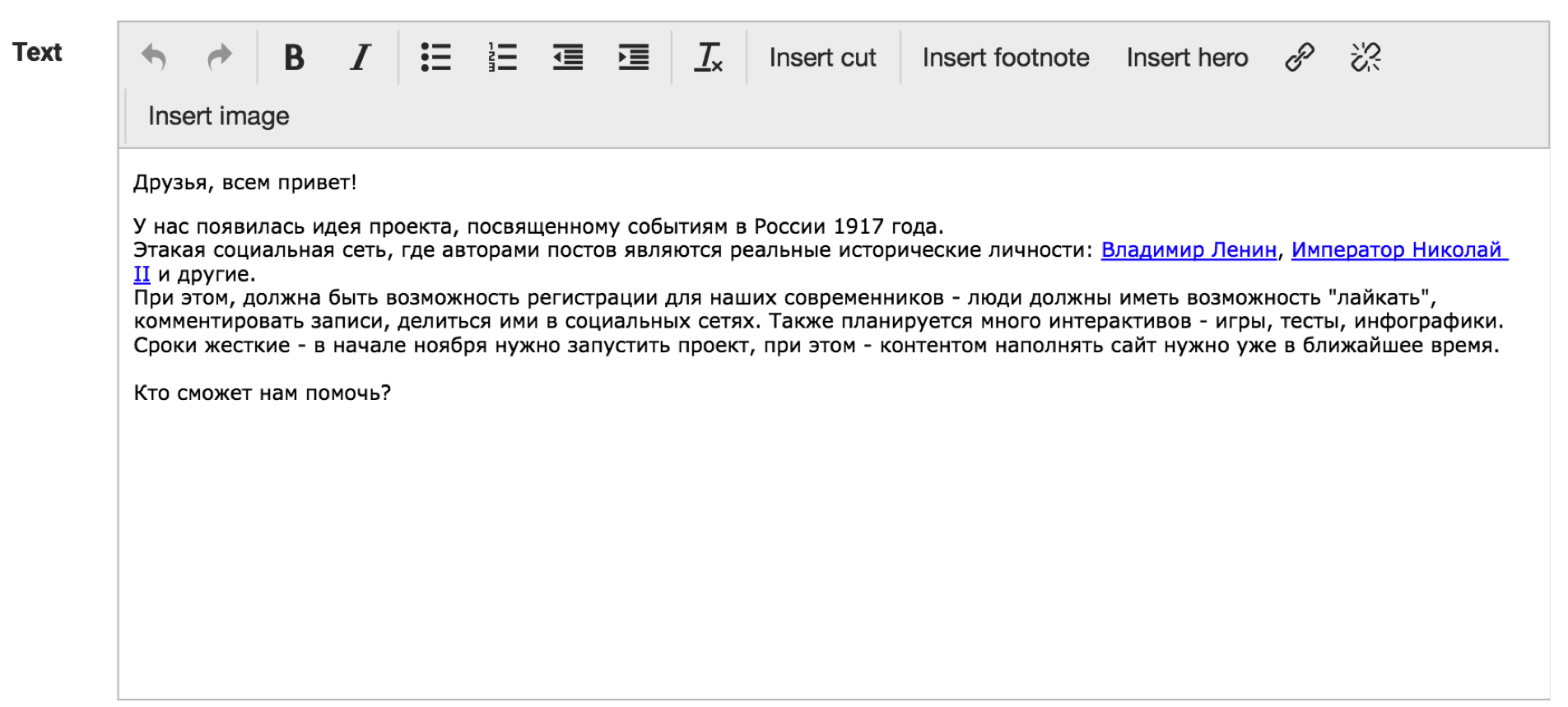Click the Insert image button

tap(218, 116)
